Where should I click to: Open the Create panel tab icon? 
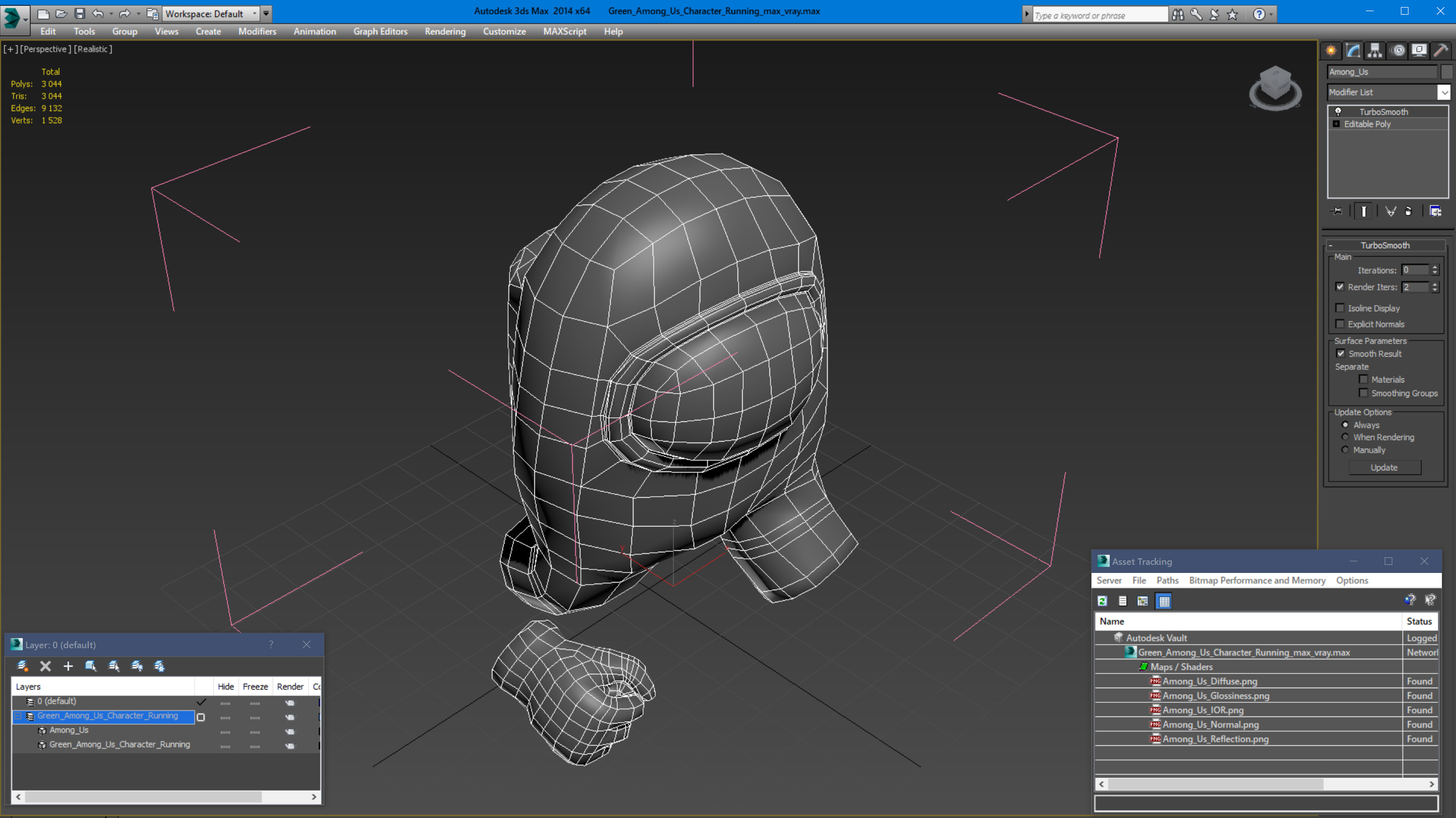[x=1332, y=51]
